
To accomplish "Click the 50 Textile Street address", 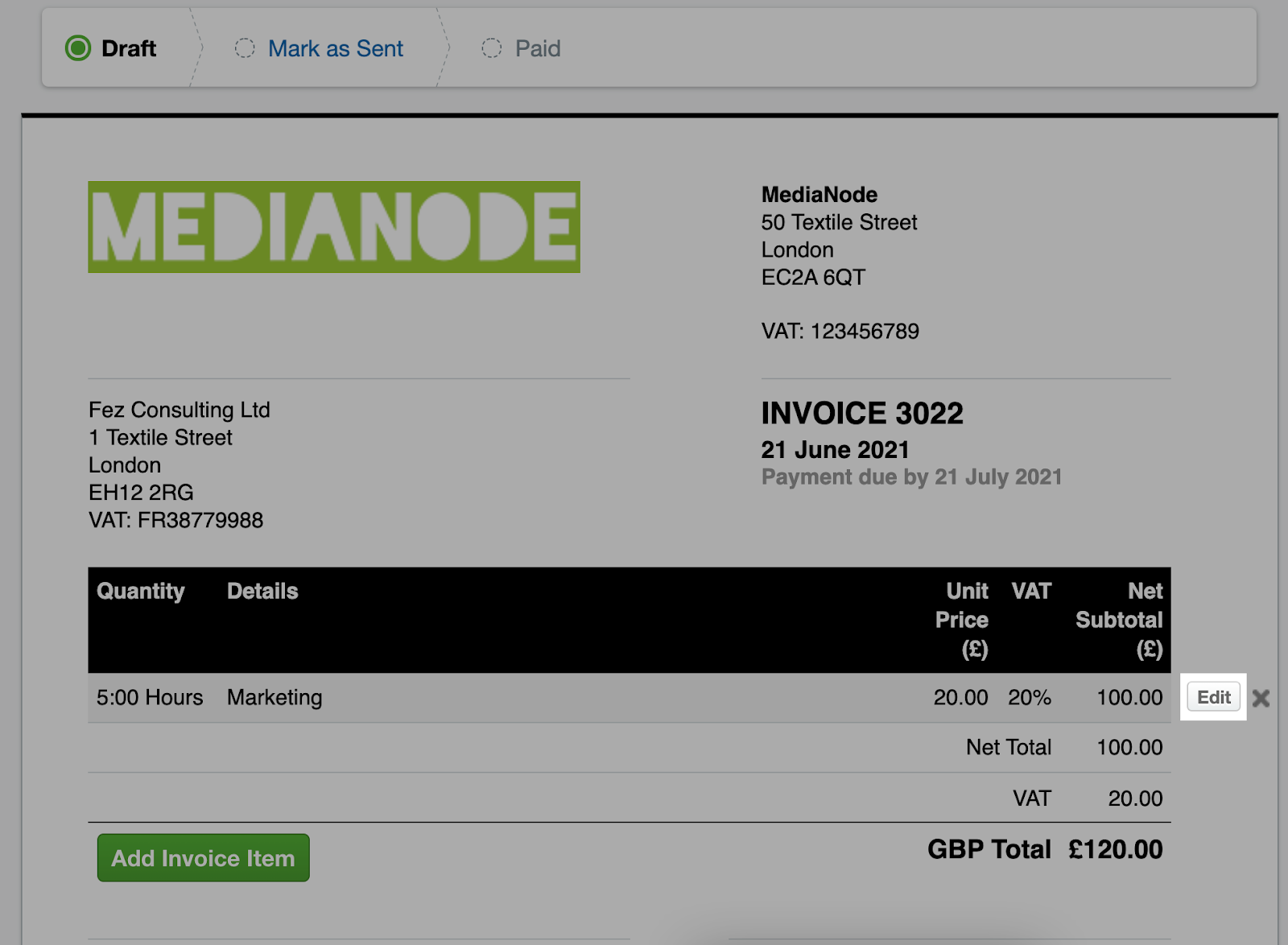I will (x=840, y=222).
